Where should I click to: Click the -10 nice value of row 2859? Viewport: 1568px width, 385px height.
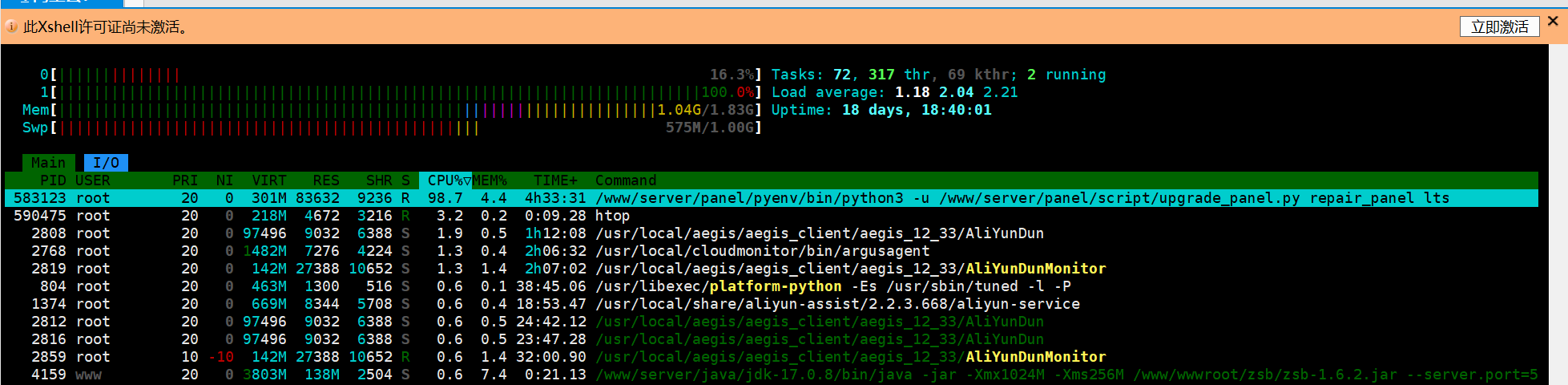coord(220,357)
